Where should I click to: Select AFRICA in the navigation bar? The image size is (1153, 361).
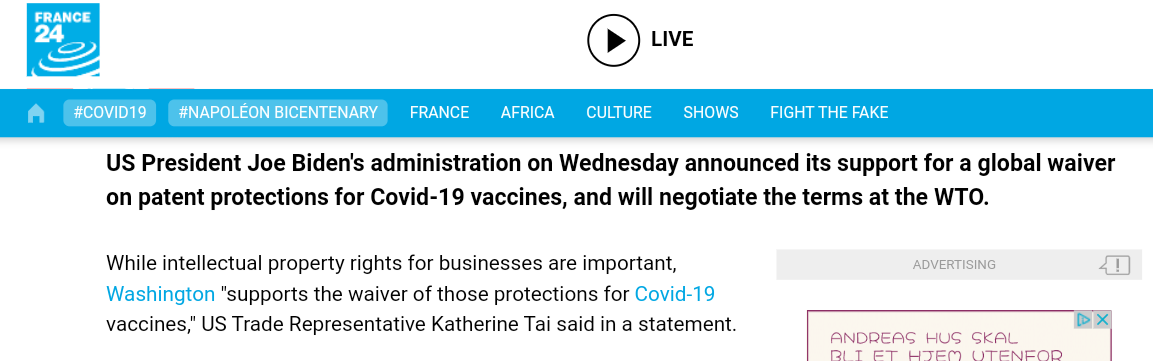point(527,112)
